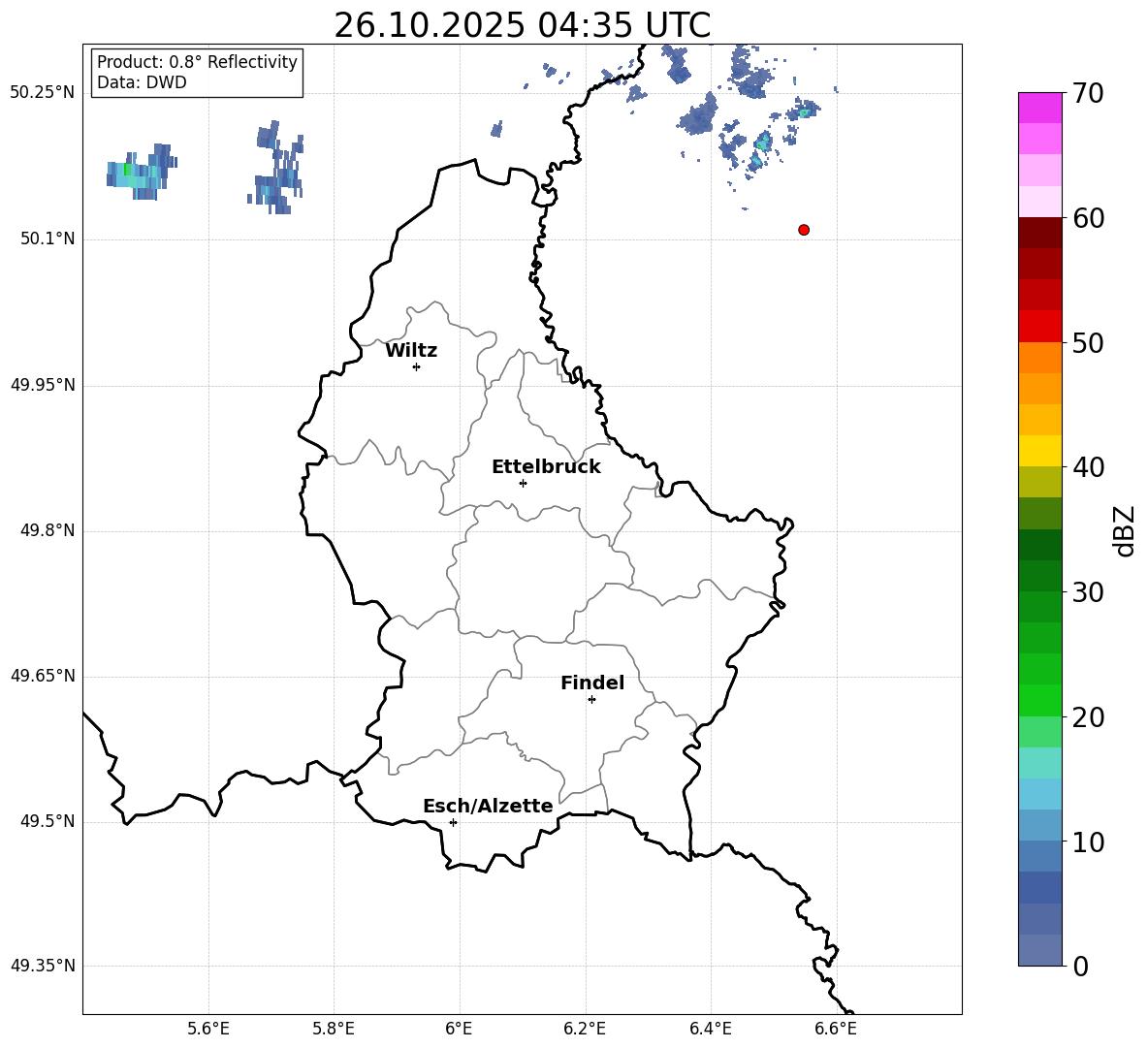Click the Esch/Alzette city label
The height and width of the screenshot is (1048, 1148).
(x=488, y=806)
